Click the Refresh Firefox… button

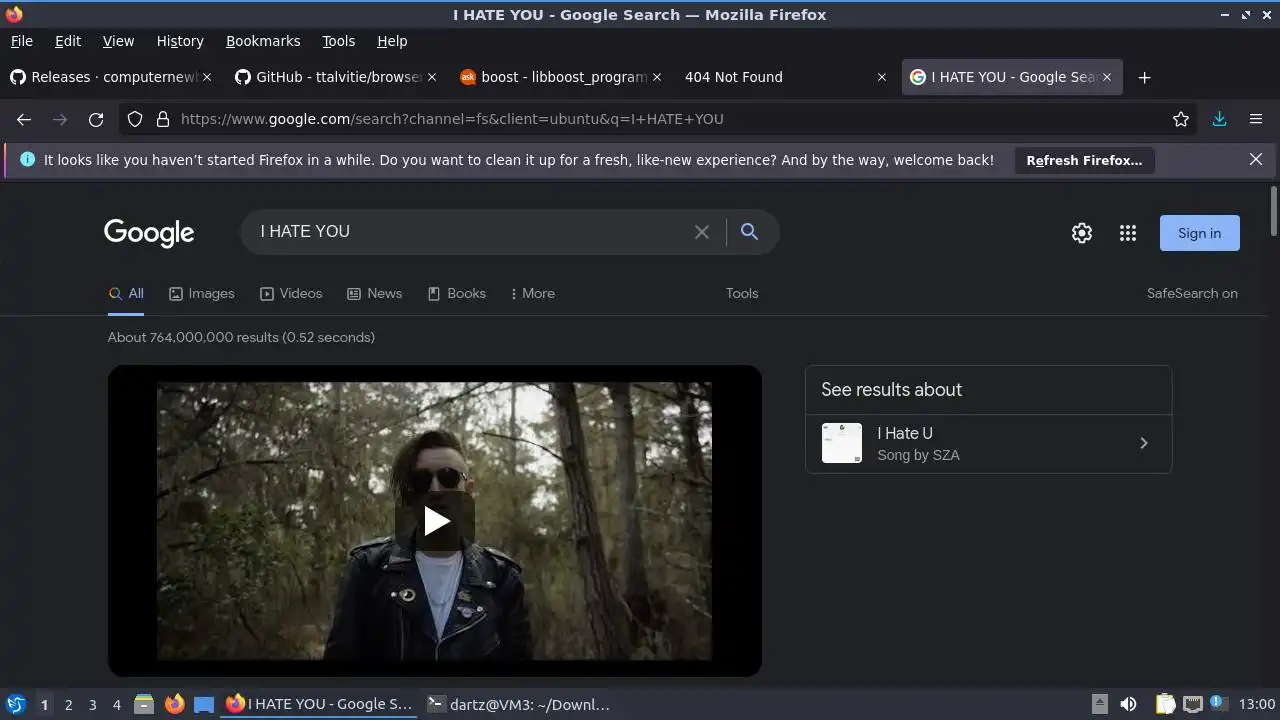point(1084,160)
